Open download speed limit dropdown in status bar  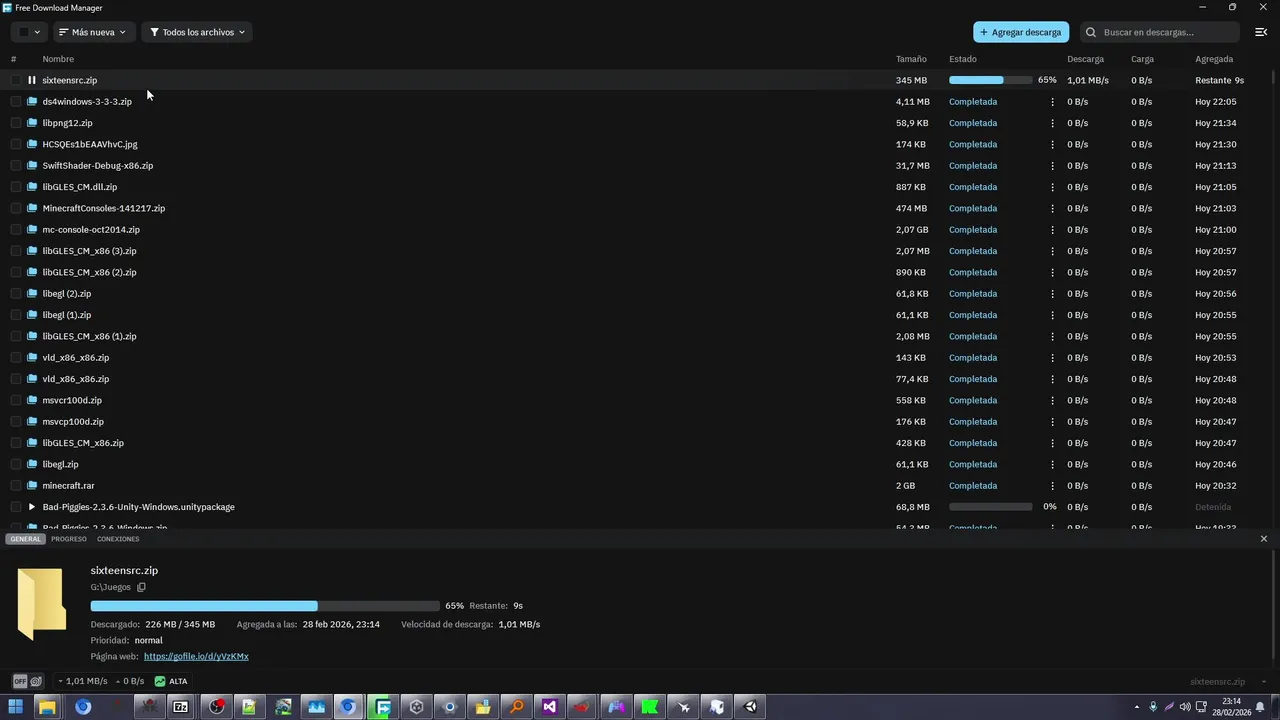tap(83, 681)
